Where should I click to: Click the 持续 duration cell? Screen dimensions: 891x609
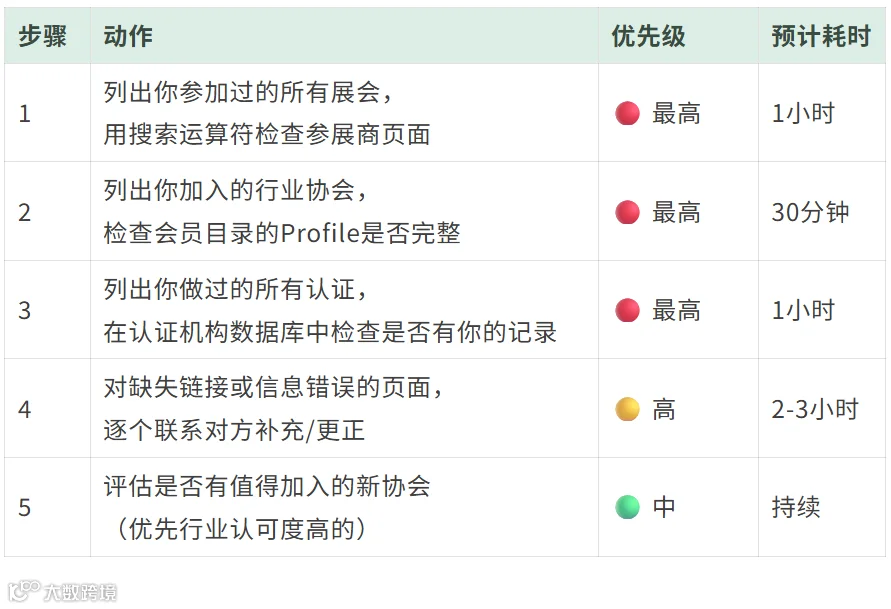point(822,507)
